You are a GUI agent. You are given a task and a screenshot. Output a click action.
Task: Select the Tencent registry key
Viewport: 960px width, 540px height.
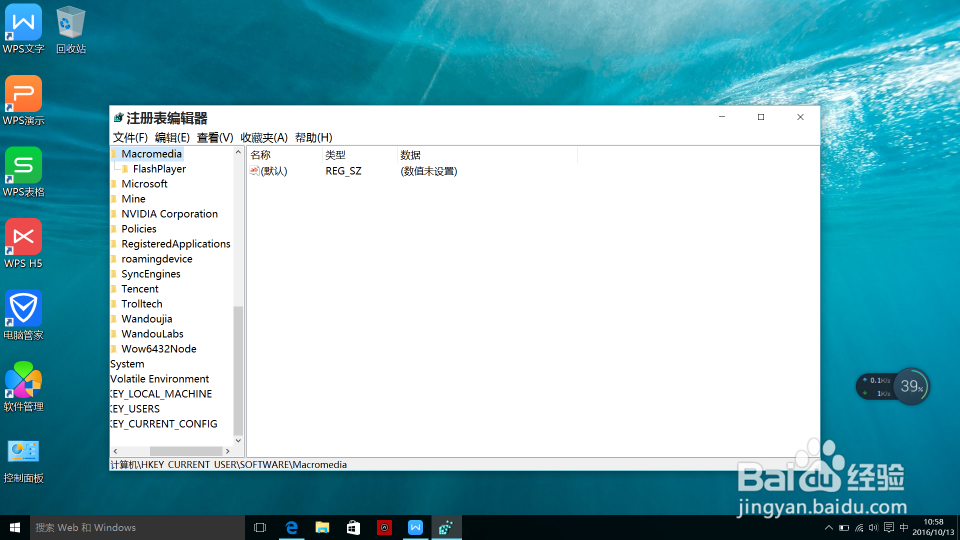click(140, 289)
